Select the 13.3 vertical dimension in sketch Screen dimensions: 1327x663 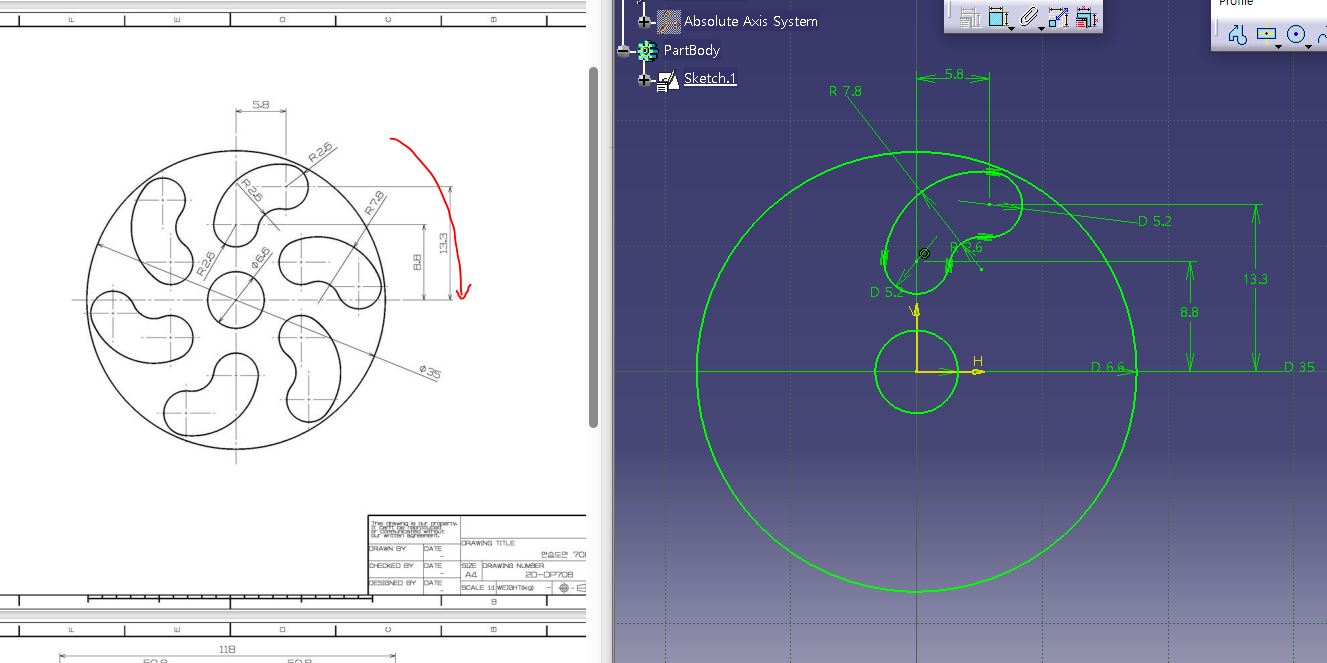tap(1255, 279)
